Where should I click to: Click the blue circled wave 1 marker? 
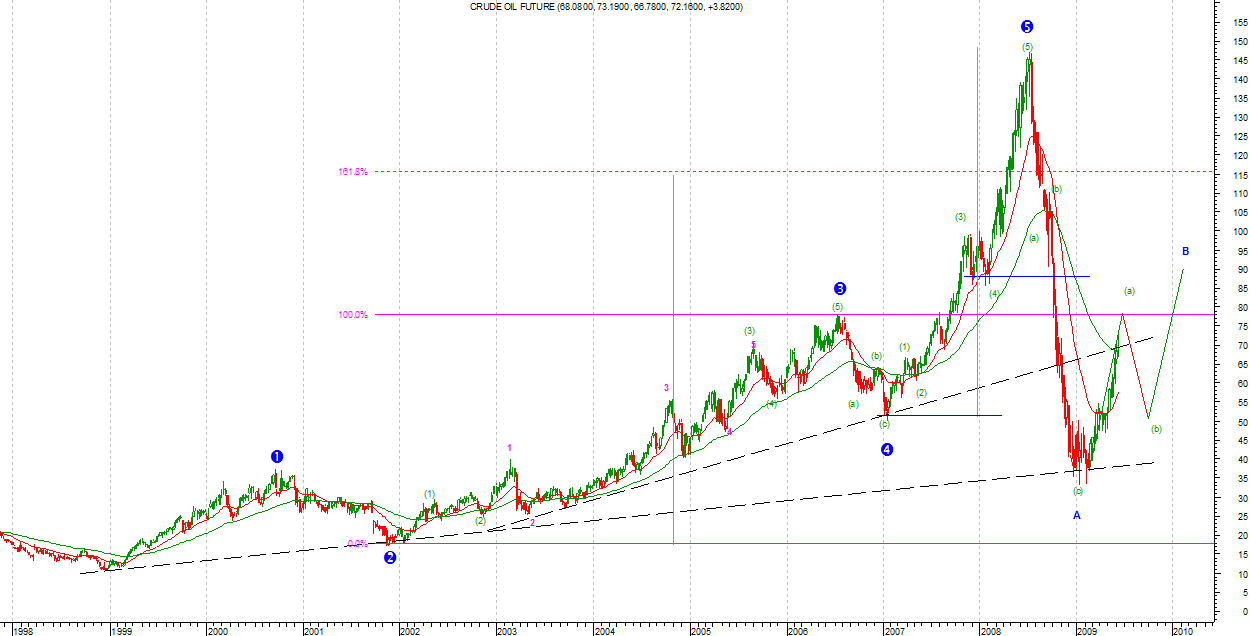pyautogui.click(x=277, y=456)
